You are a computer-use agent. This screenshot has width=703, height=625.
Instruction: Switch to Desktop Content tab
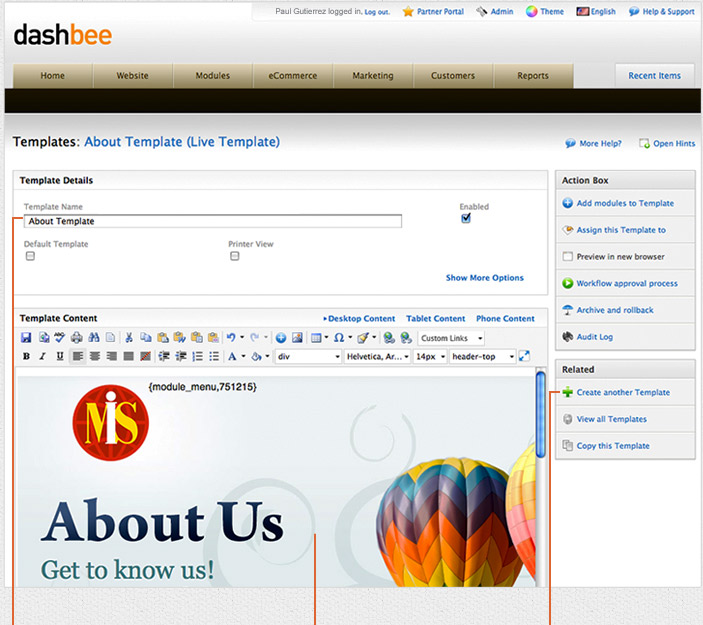[361, 319]
